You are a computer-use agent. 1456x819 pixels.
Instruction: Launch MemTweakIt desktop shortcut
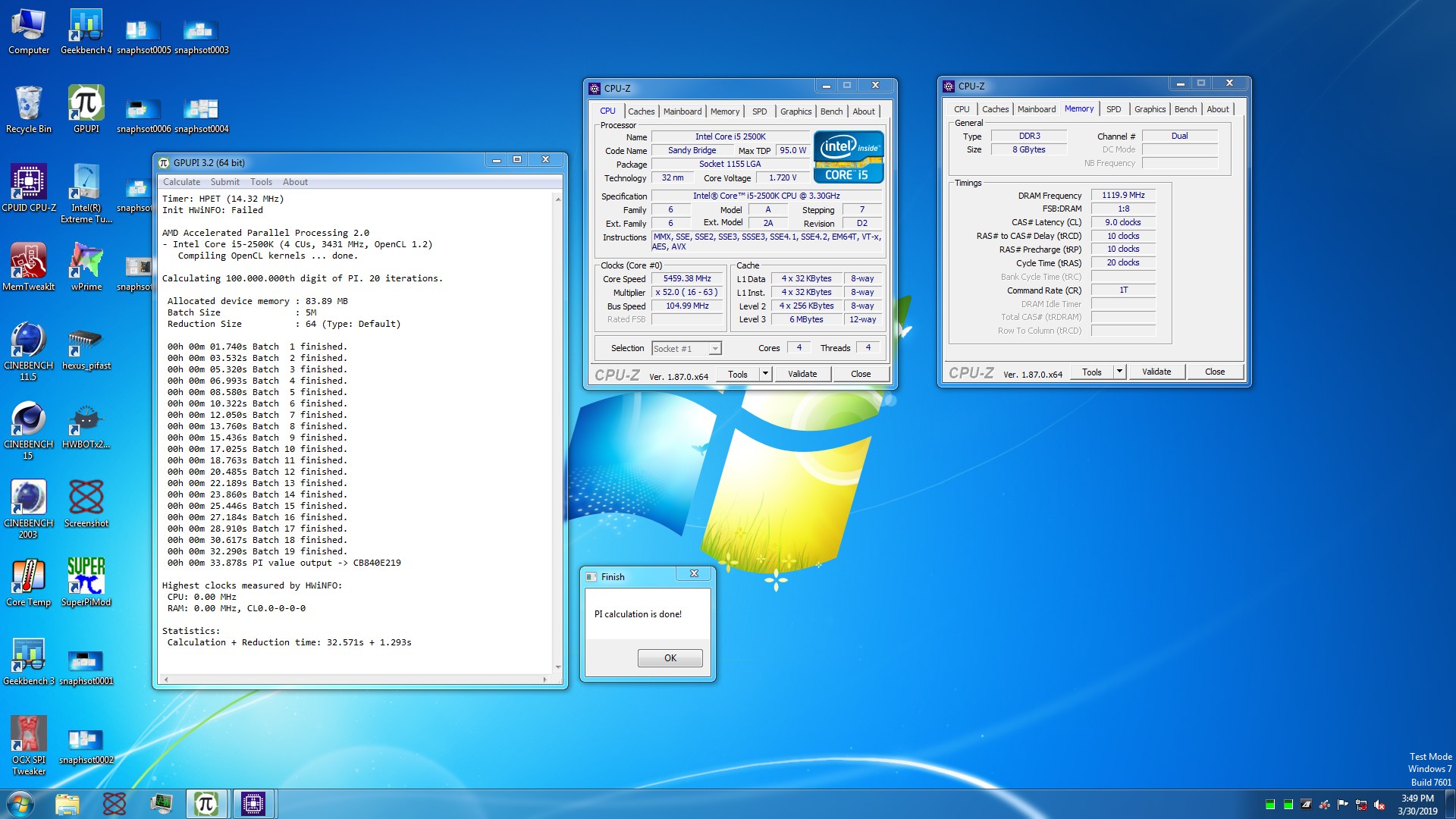[29, 268]
